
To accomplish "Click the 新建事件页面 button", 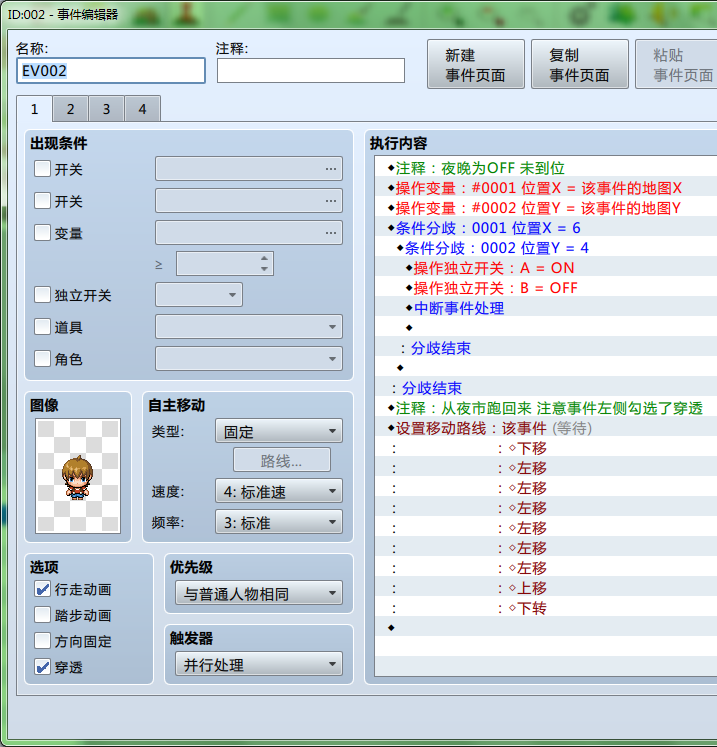I will [475, 65].
